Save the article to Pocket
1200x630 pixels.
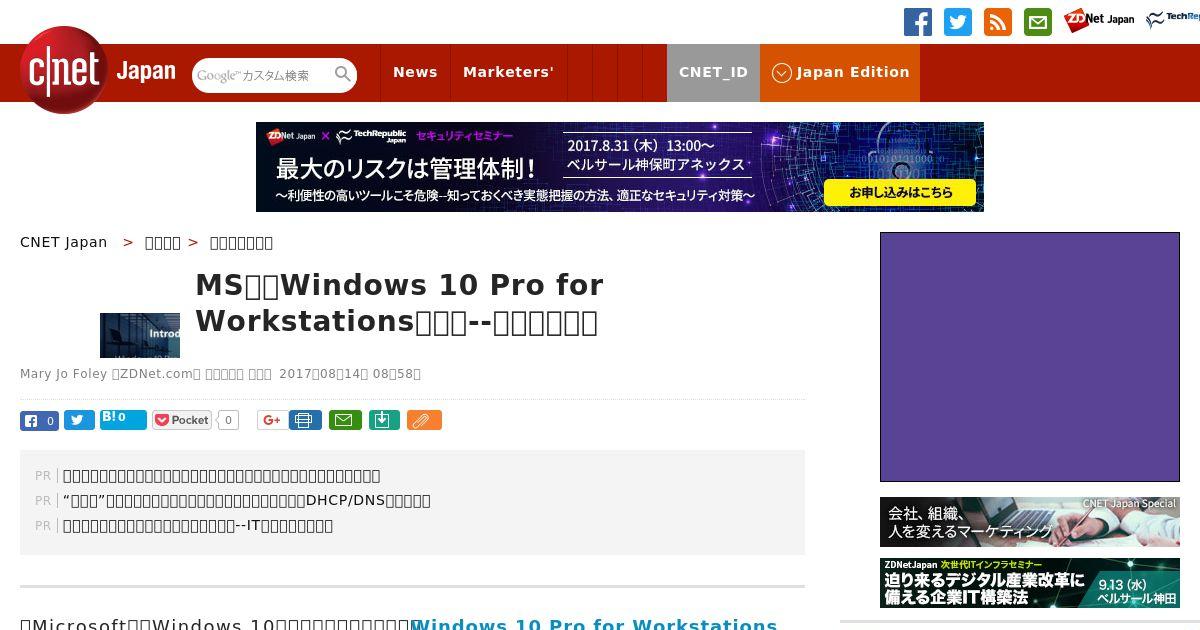pyautogui.click(x=182, y=421)
